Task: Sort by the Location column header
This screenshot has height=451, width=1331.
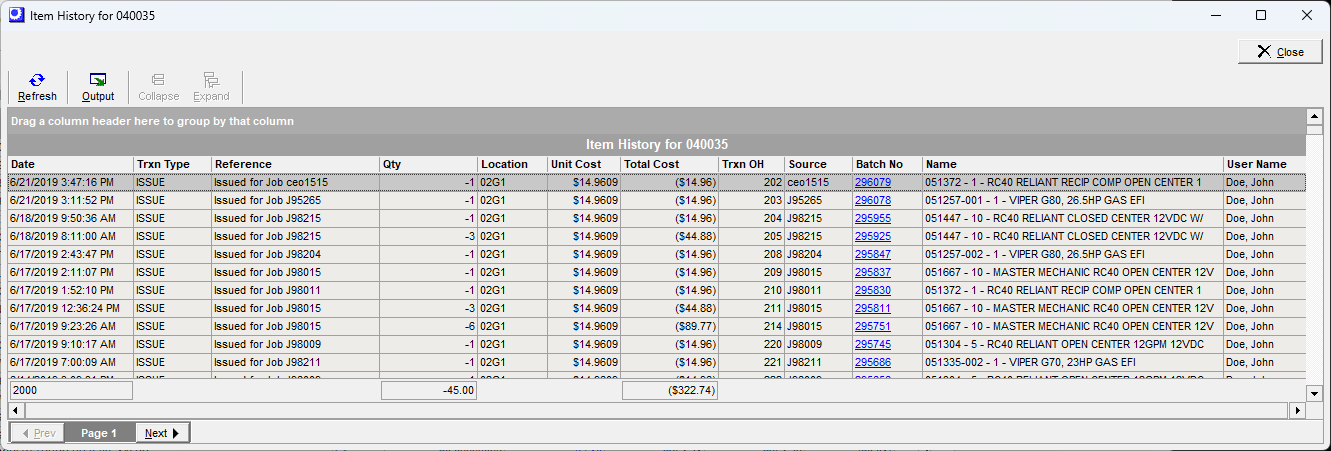Action: pyautogui.click(x=512, y=164)
